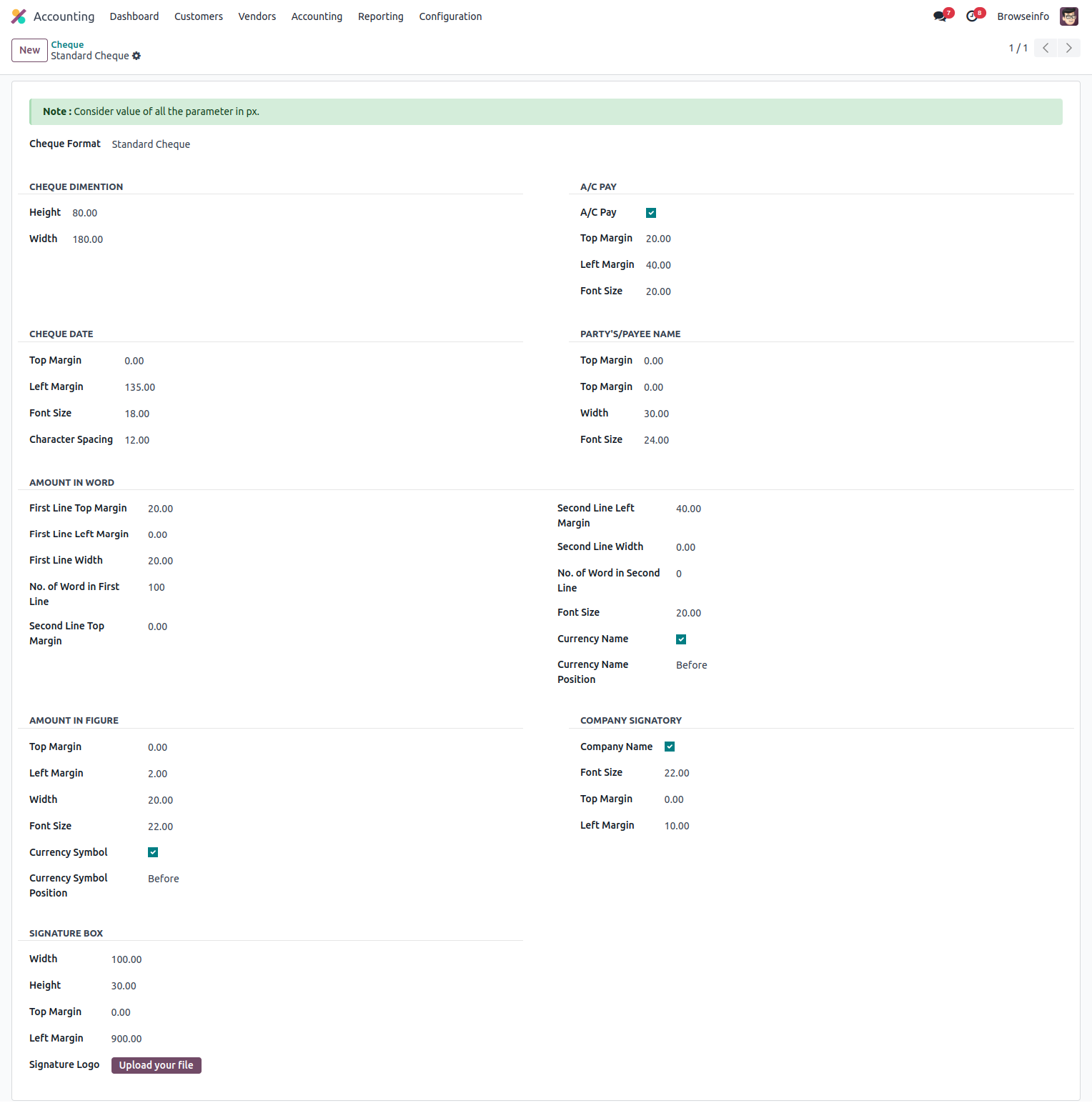Click Upload your file for Signature Logo

click(156, 1065)
